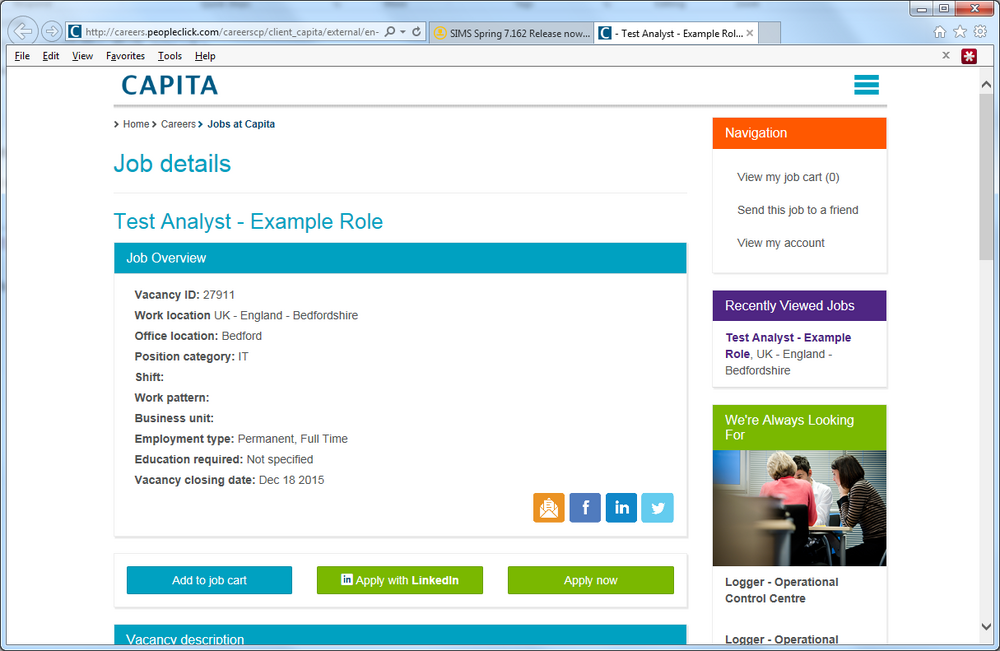Open favorites star icon
The width and height of the screenshot is (1000, 651).
click(960, 31)
